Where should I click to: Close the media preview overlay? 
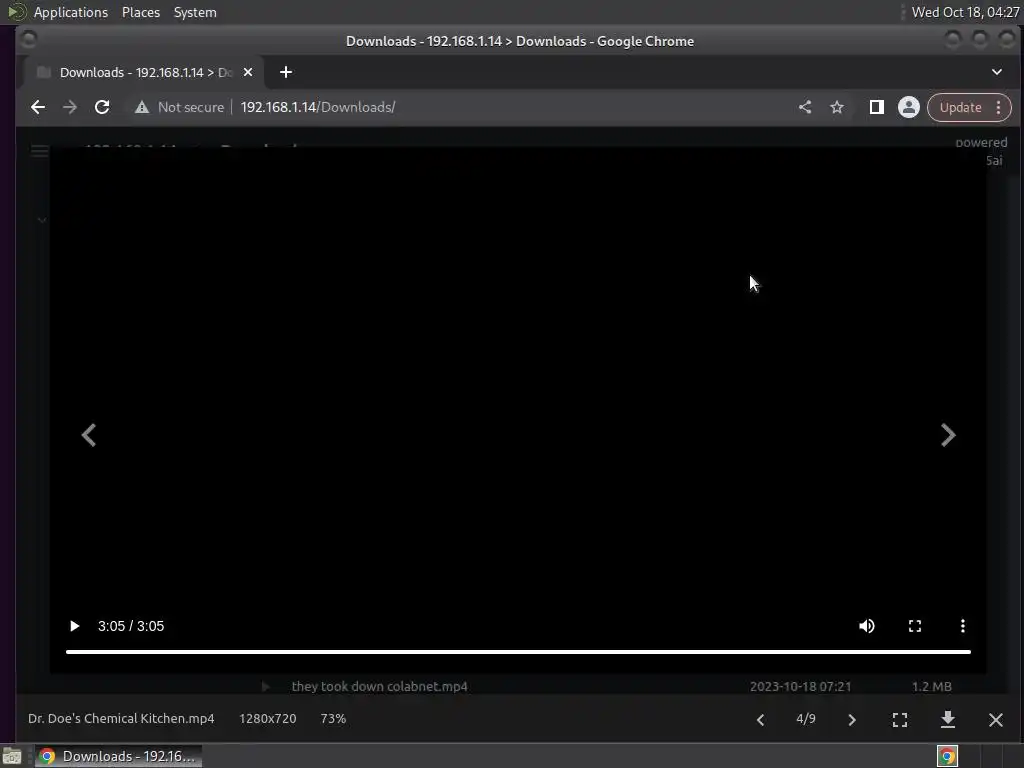click(x=996, y=720)
